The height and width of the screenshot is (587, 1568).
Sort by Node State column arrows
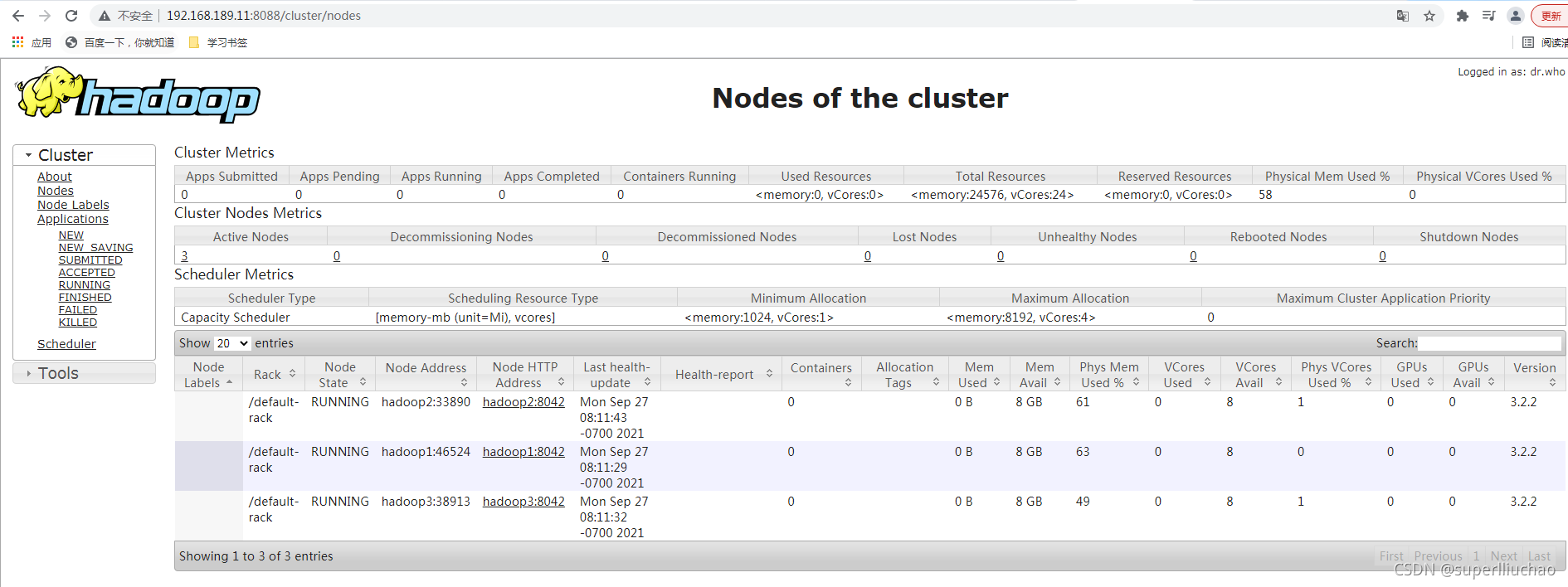tap(363, 382)
